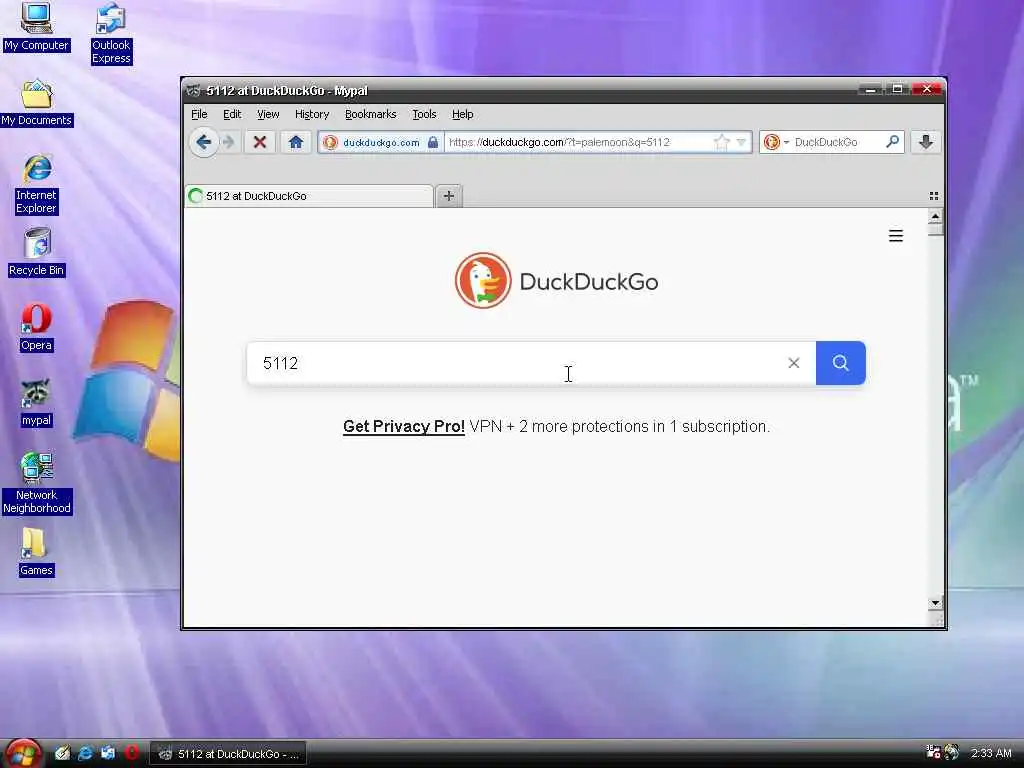Bookmark this page with the star icon
Viewport: 1024px width, 768px height.
[722, 142]
